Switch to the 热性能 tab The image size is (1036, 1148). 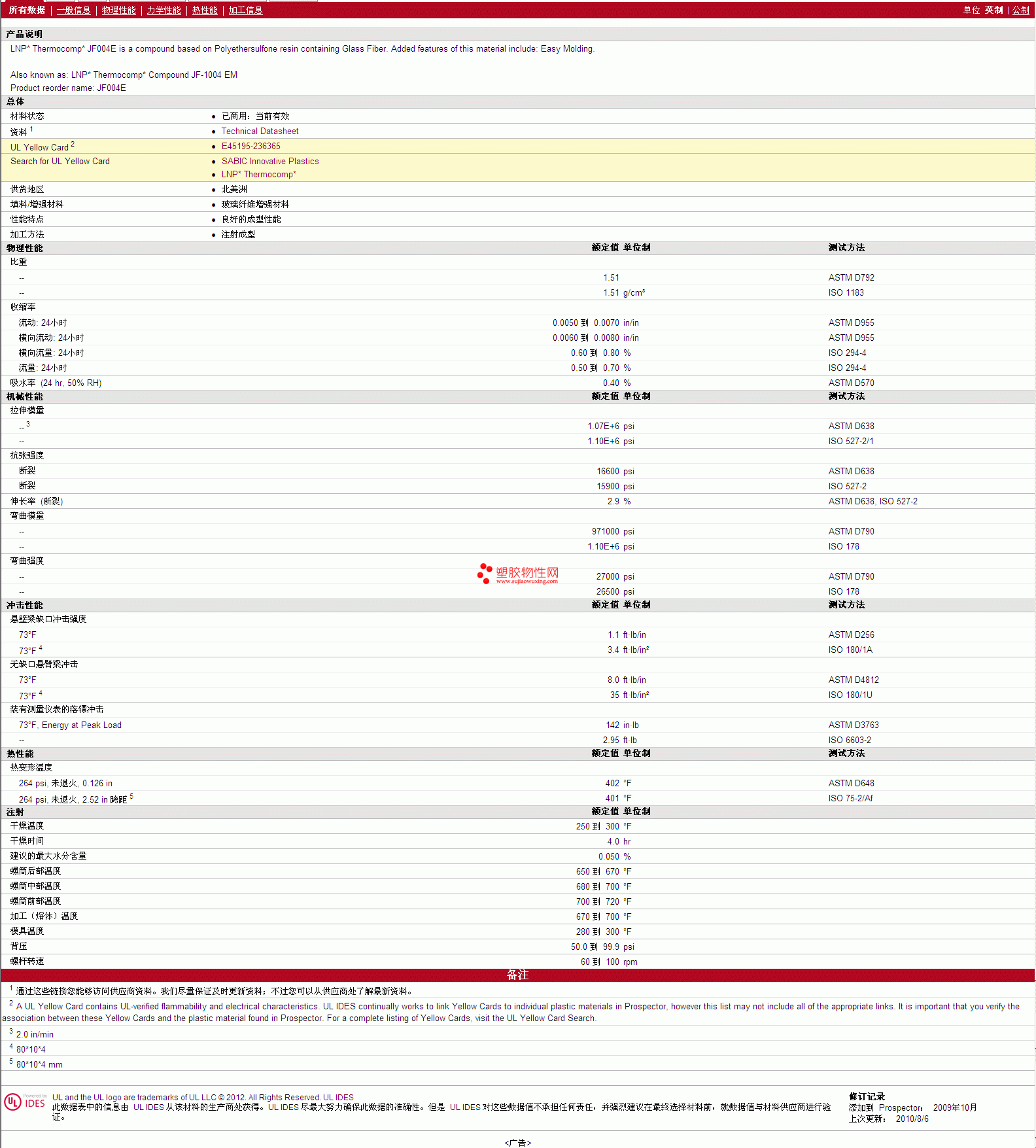point(205,10)
